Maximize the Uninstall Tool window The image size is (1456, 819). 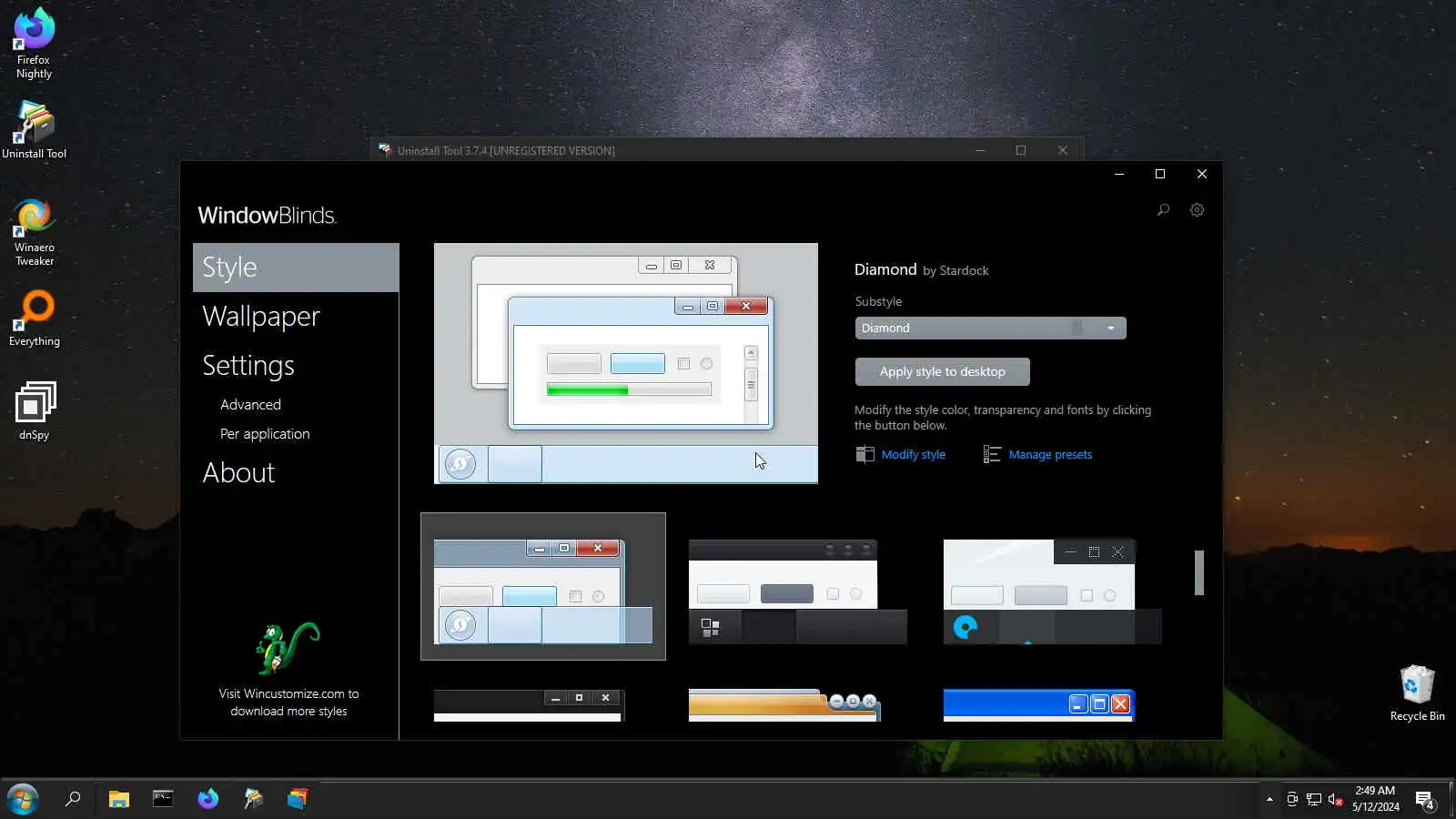(x=1021, y=150)
